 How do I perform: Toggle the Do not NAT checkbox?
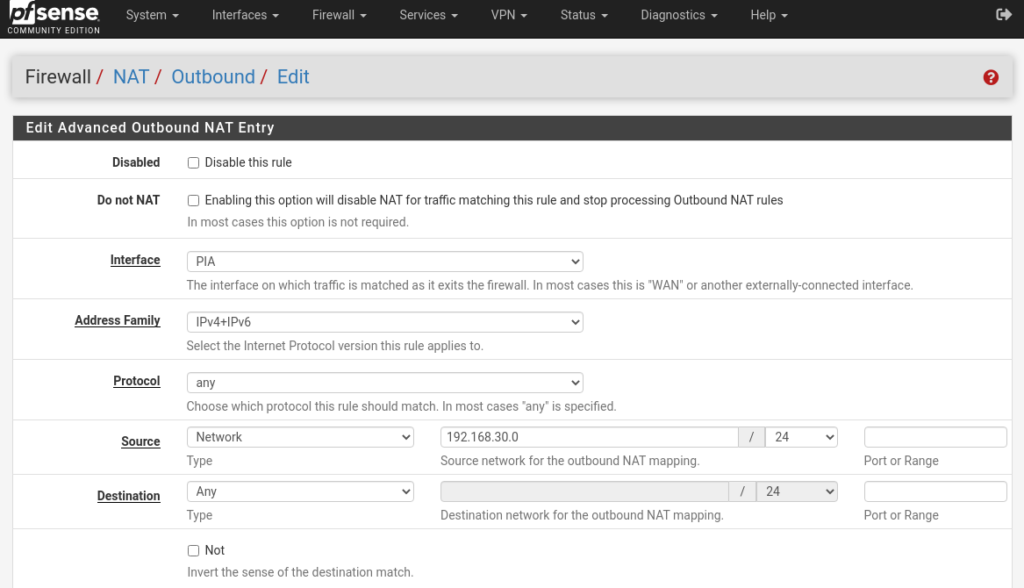coord(194,200)
